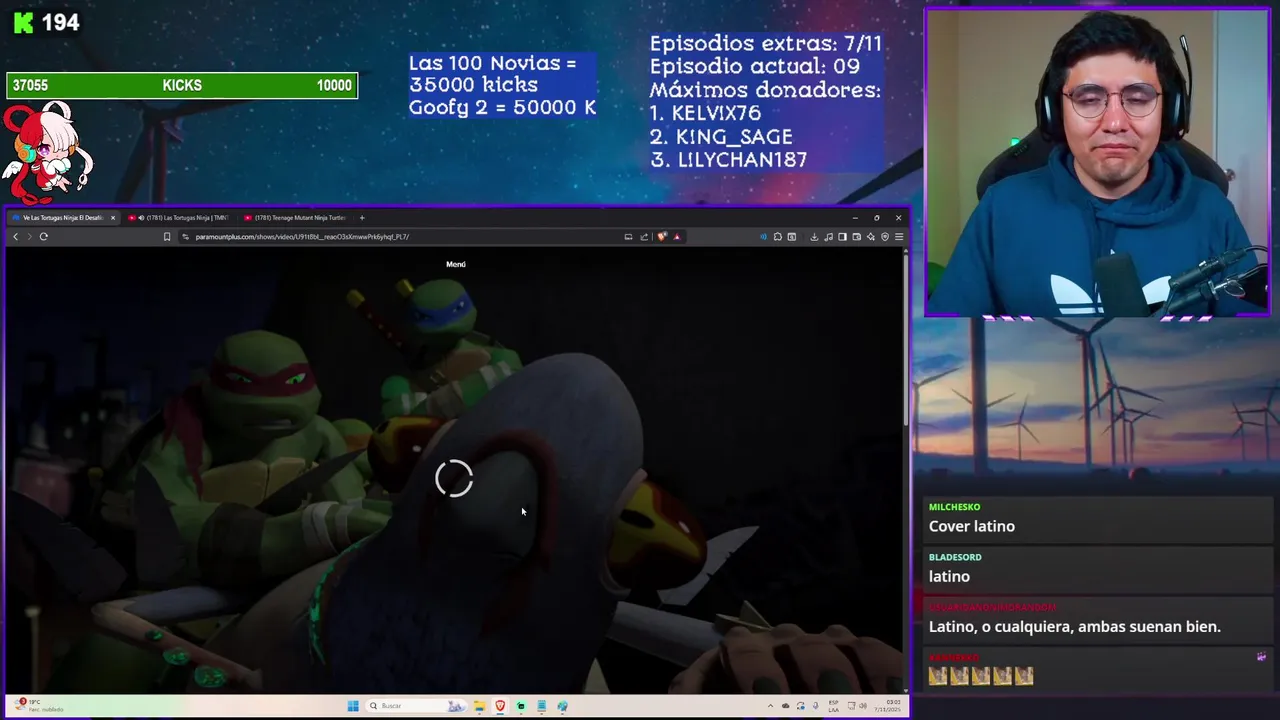Click chat message 'Cover latino'

click(x=972, y=526)
